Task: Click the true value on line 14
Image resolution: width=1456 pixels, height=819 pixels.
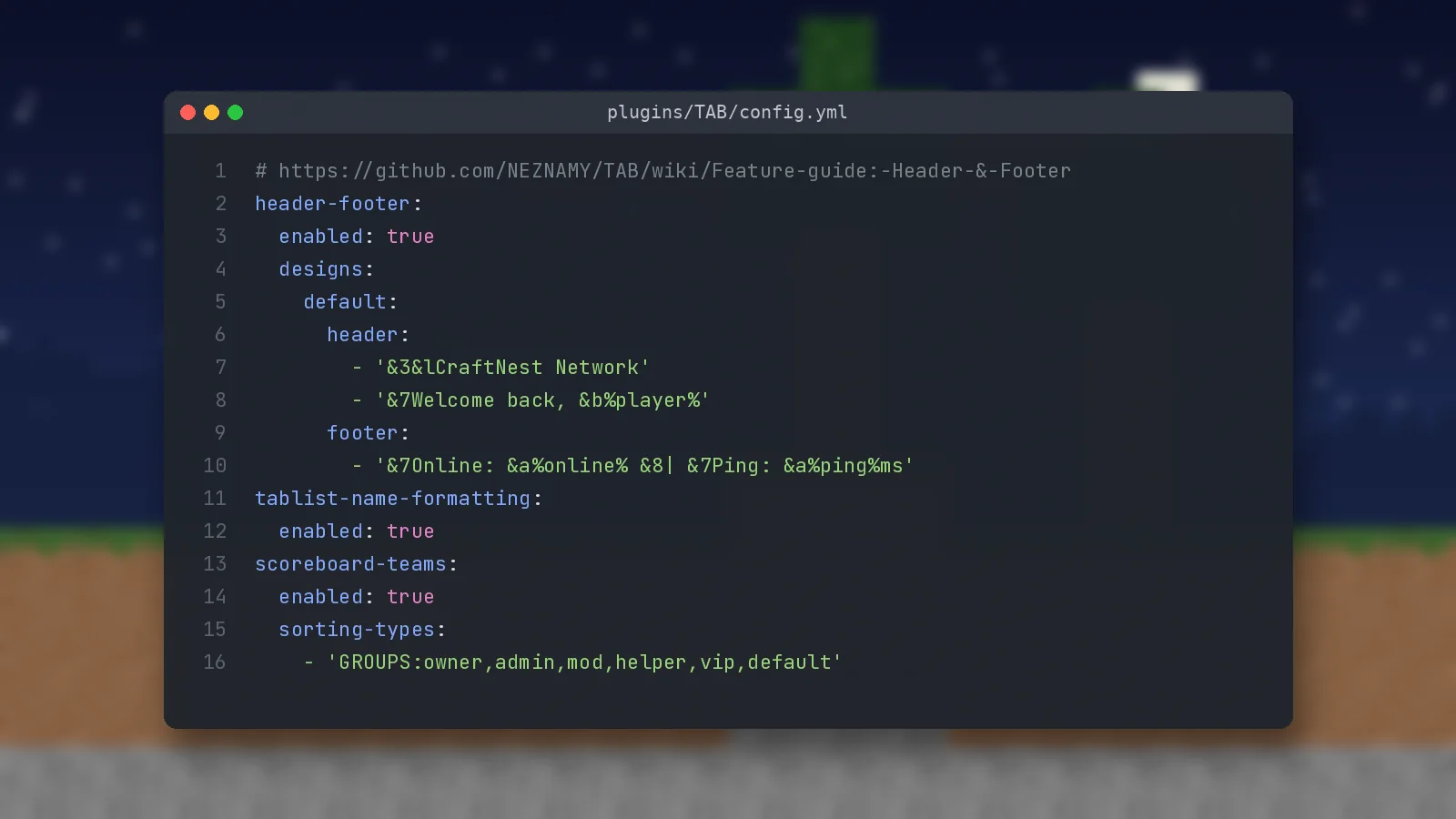Action: (x=410, y=597)
